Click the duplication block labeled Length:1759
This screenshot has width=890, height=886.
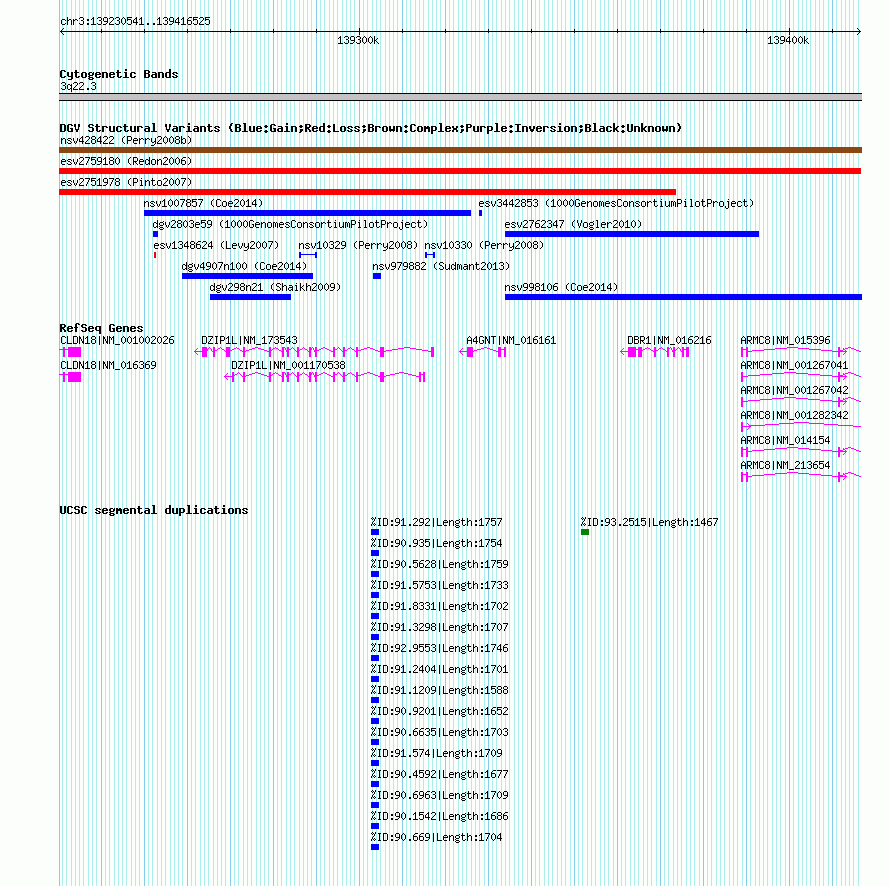(x=375, y=574)
